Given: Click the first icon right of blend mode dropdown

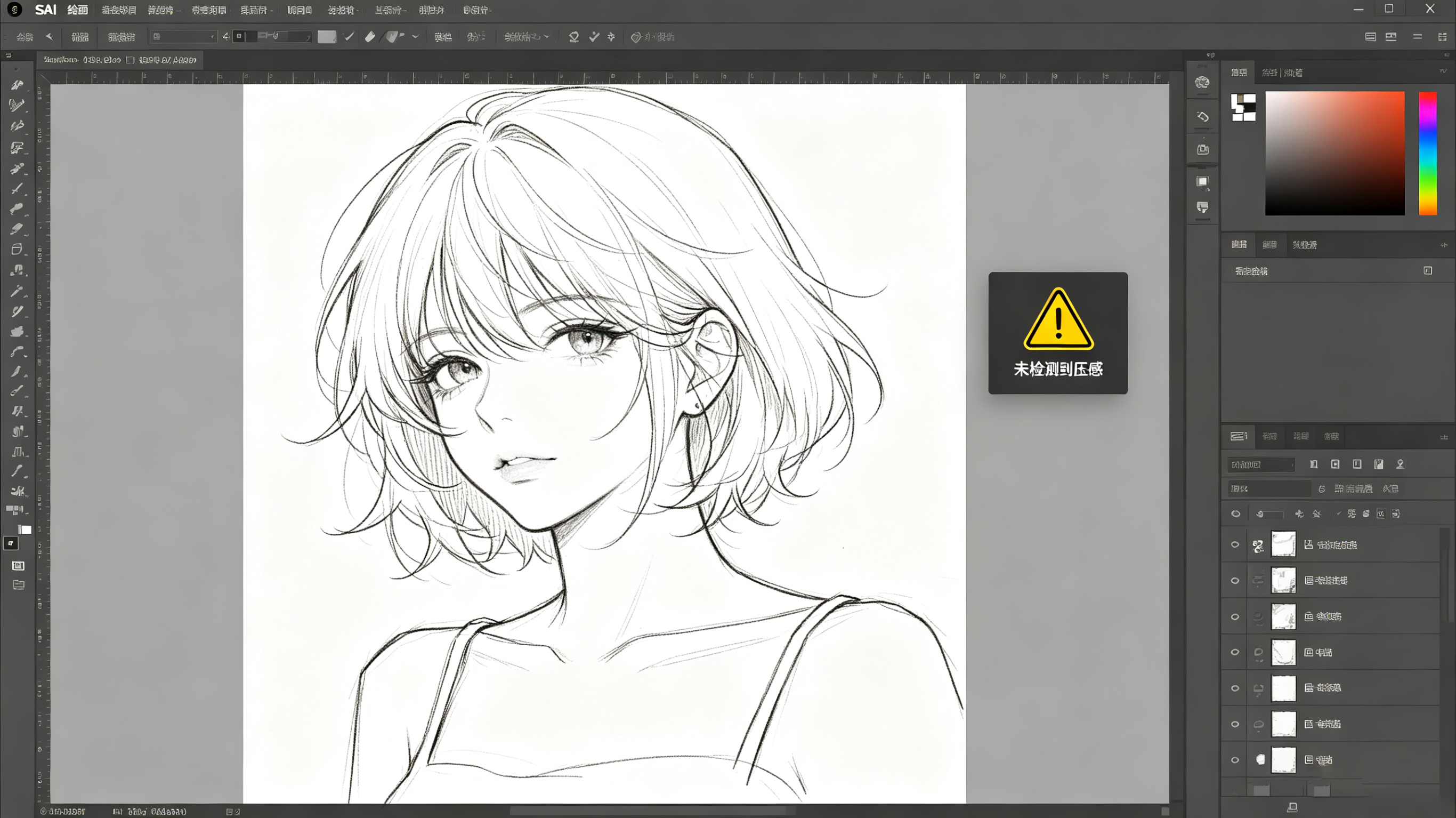Looking at the screenshot, I should point(1314,464).
